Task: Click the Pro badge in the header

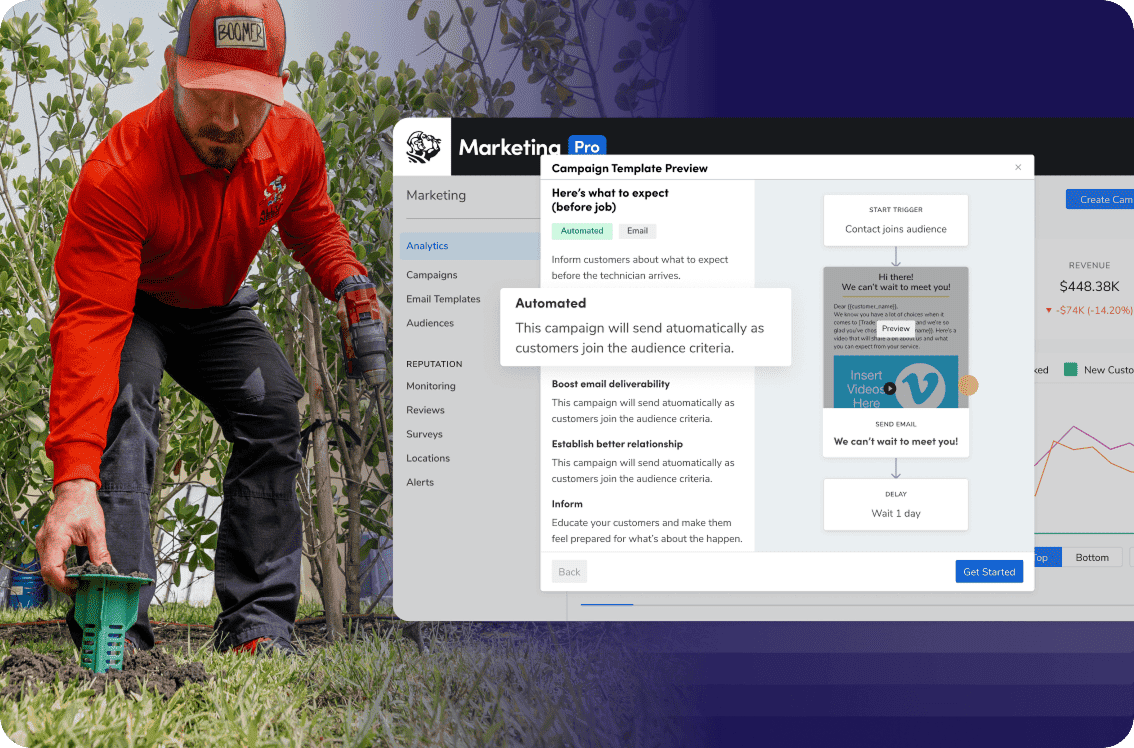Action: pos(587,147)
